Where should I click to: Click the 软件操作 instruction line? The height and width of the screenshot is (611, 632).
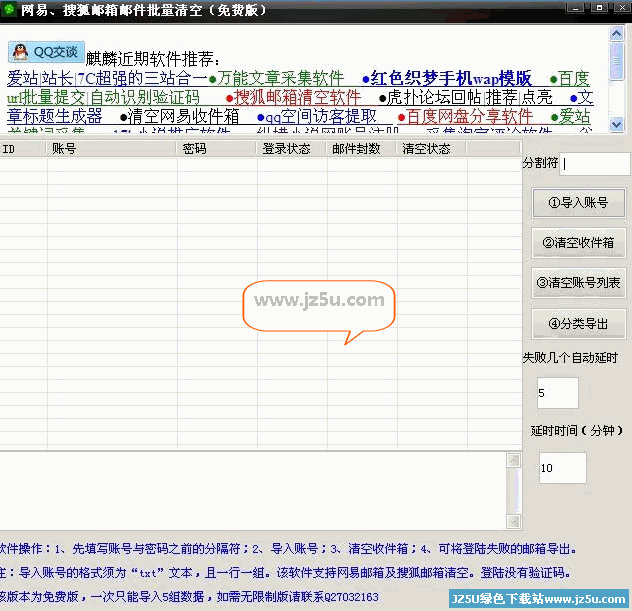[x=288, y=549]
